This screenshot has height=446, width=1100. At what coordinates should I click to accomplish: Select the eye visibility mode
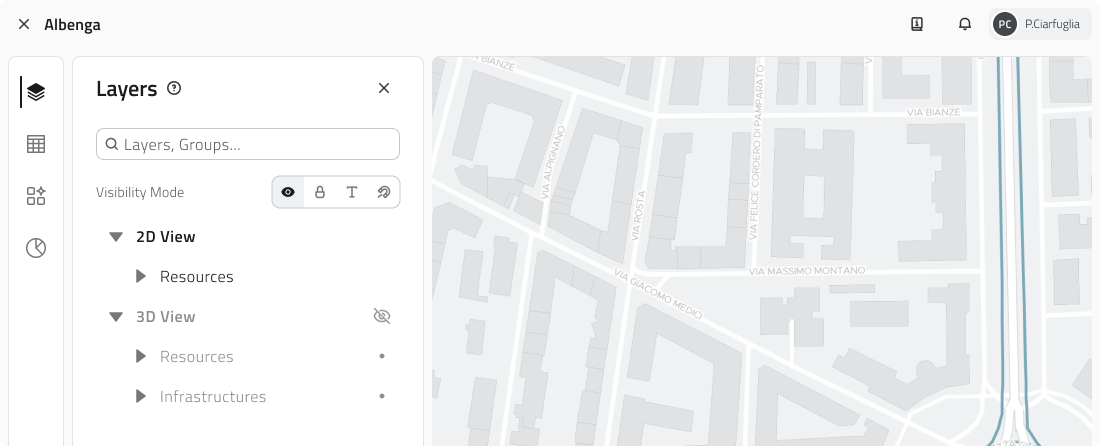pos(288,192)
